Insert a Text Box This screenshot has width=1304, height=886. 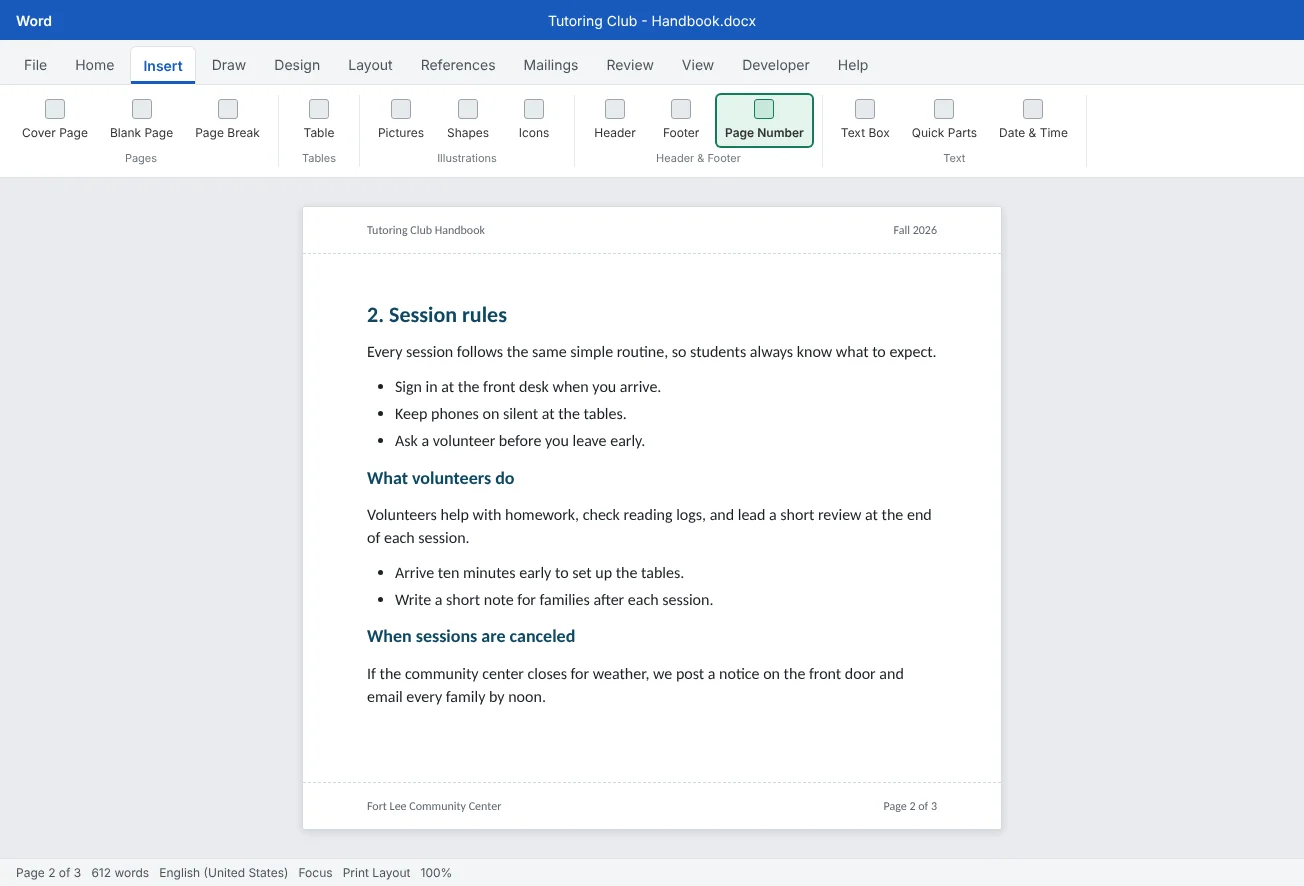click(865, 120)
